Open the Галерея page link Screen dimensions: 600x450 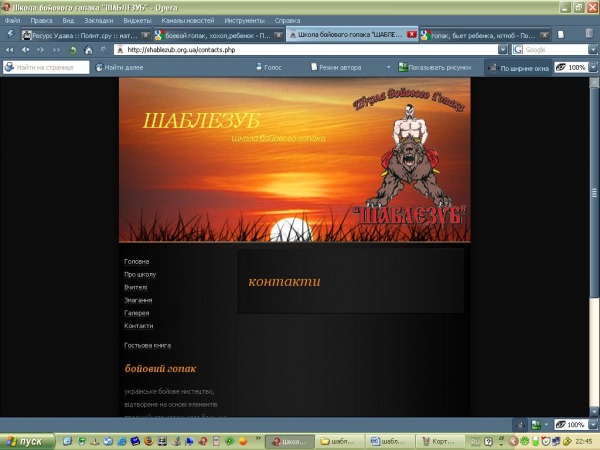[x=137, y=313]
